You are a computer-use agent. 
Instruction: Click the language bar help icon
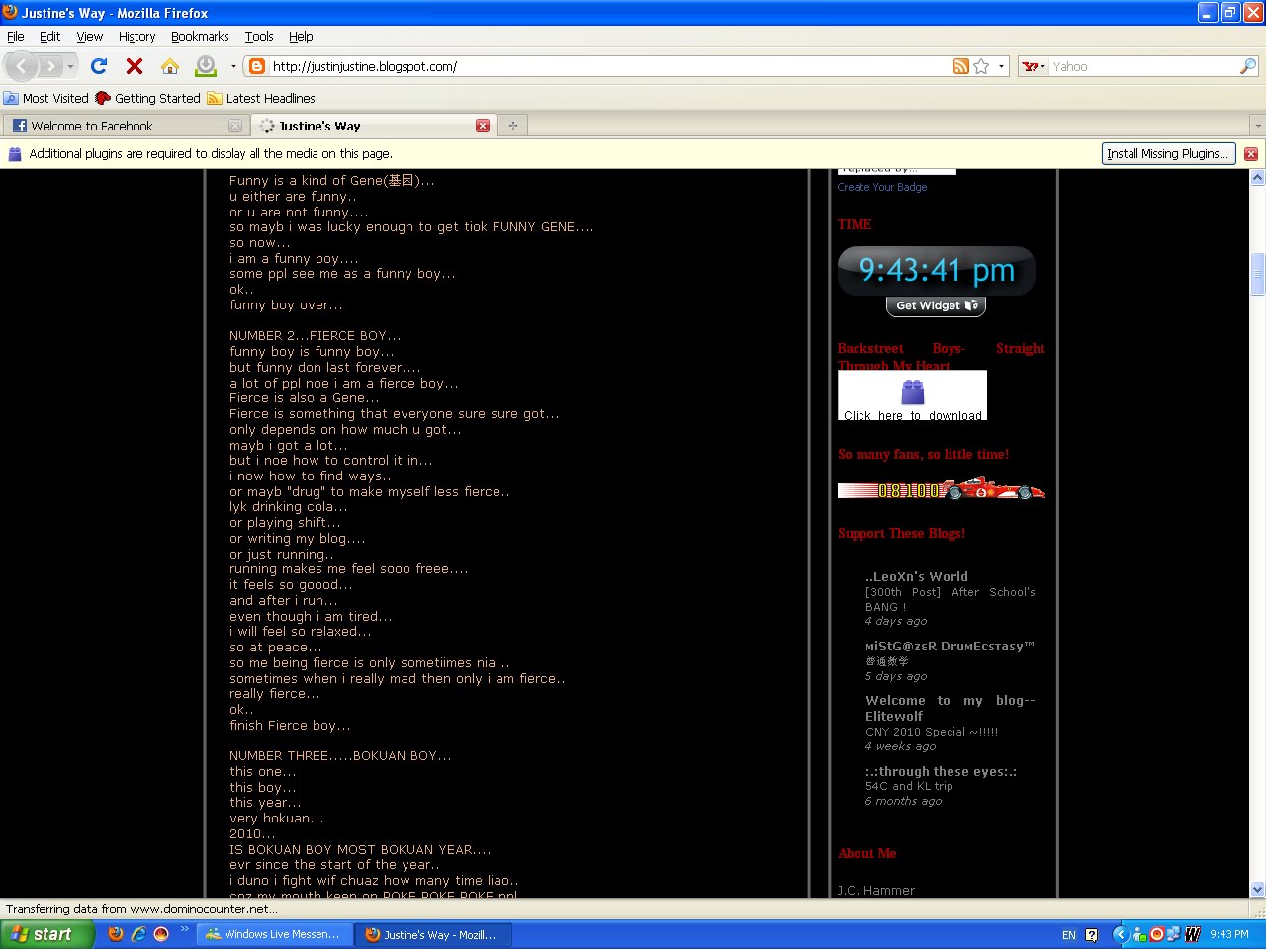coord(1092,934)
